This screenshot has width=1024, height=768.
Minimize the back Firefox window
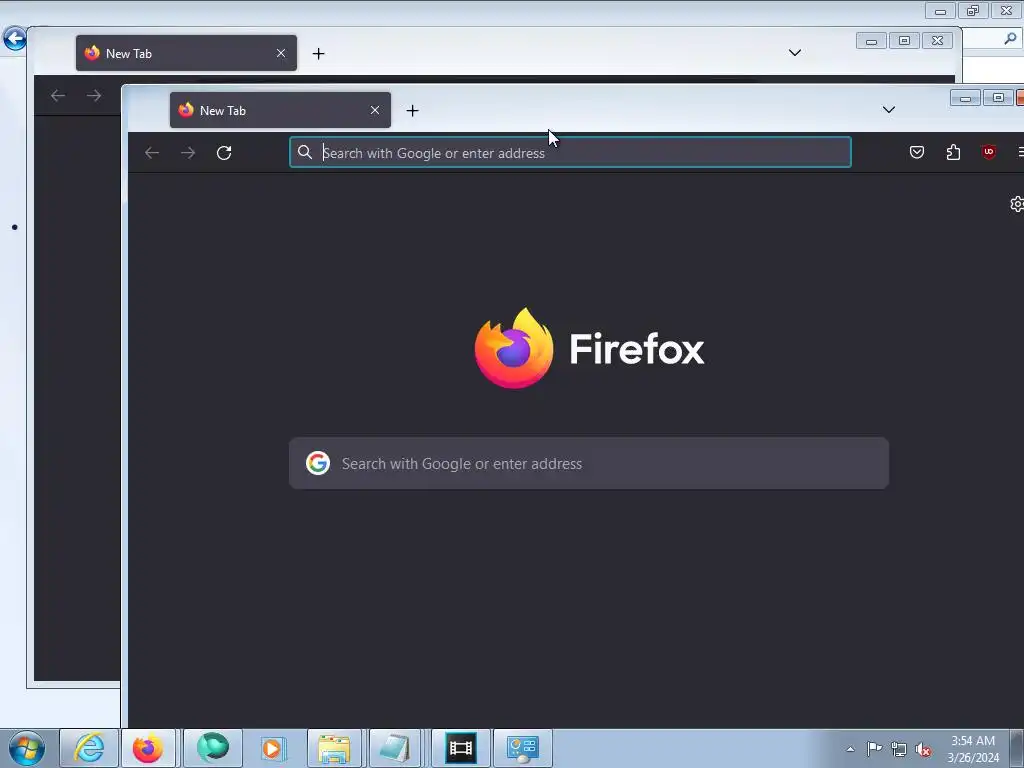click(871, 41)
